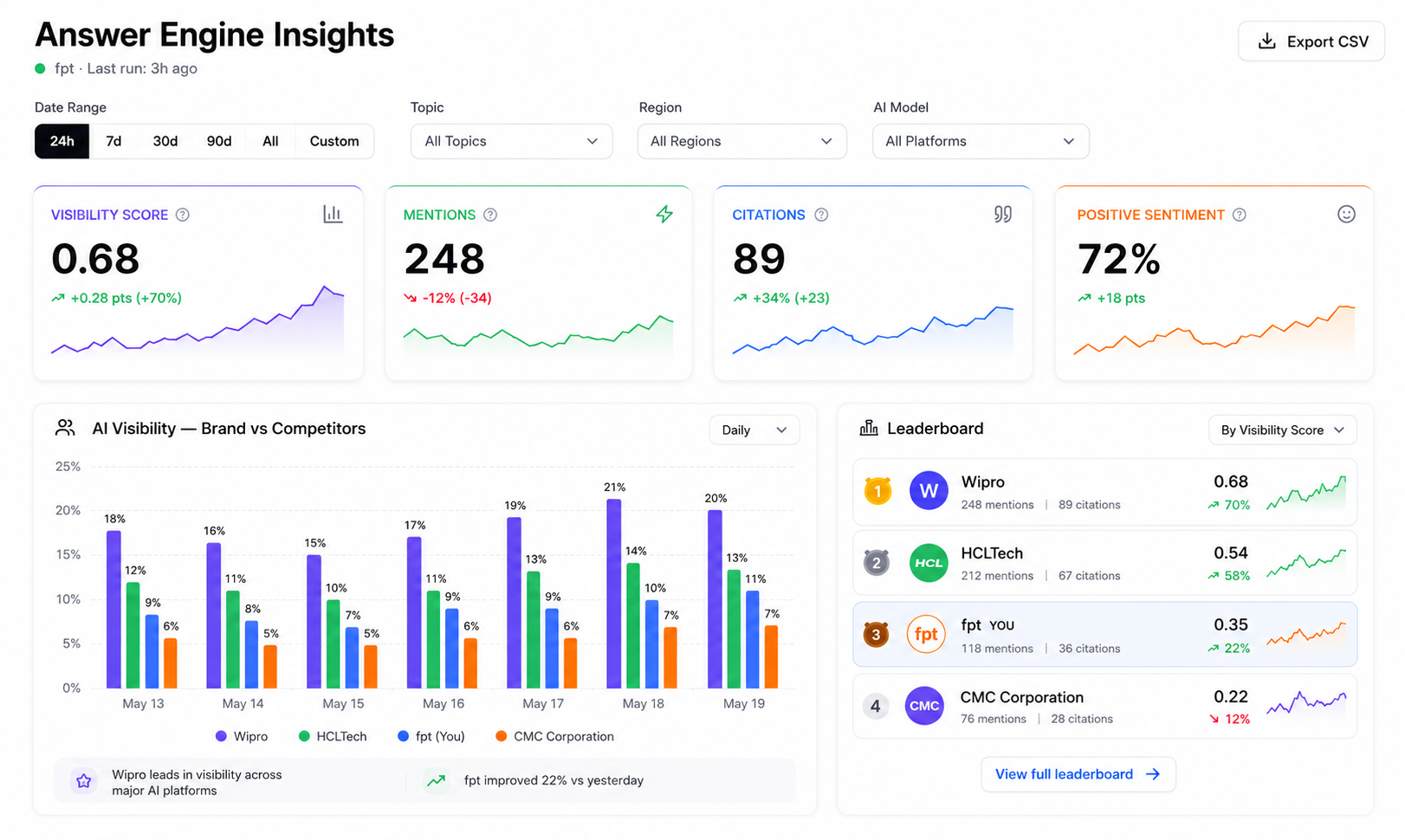Click the Export CSV button
This screenshot has height=840, width=1405.
click(x=1311, y=42)
